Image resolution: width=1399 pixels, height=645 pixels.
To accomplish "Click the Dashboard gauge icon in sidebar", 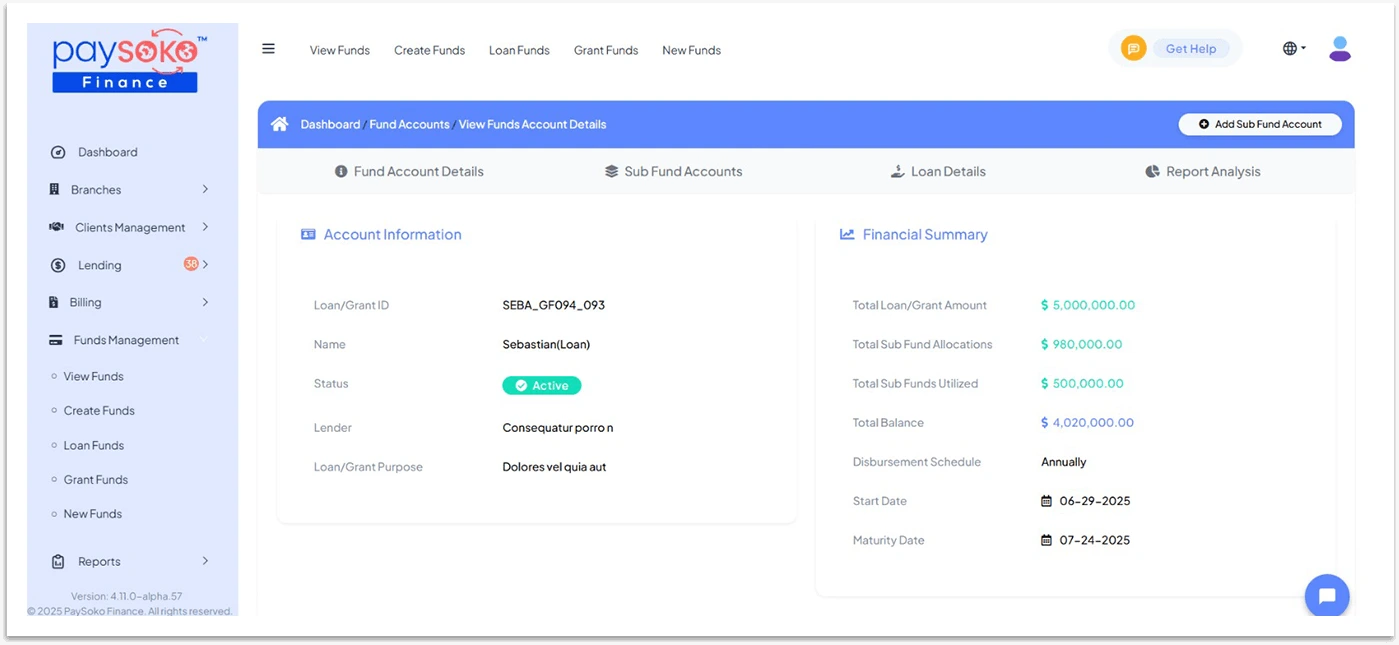I will [58, 152].
